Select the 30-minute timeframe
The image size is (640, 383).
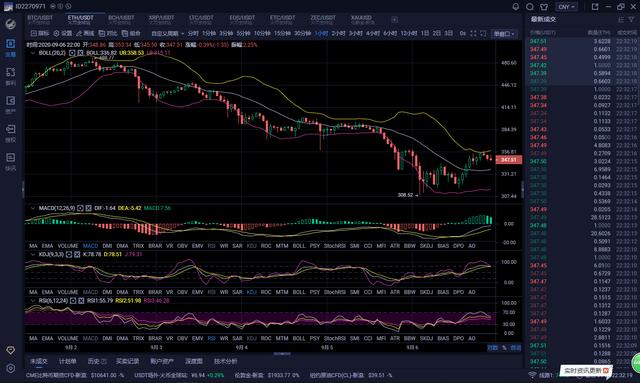302,33
